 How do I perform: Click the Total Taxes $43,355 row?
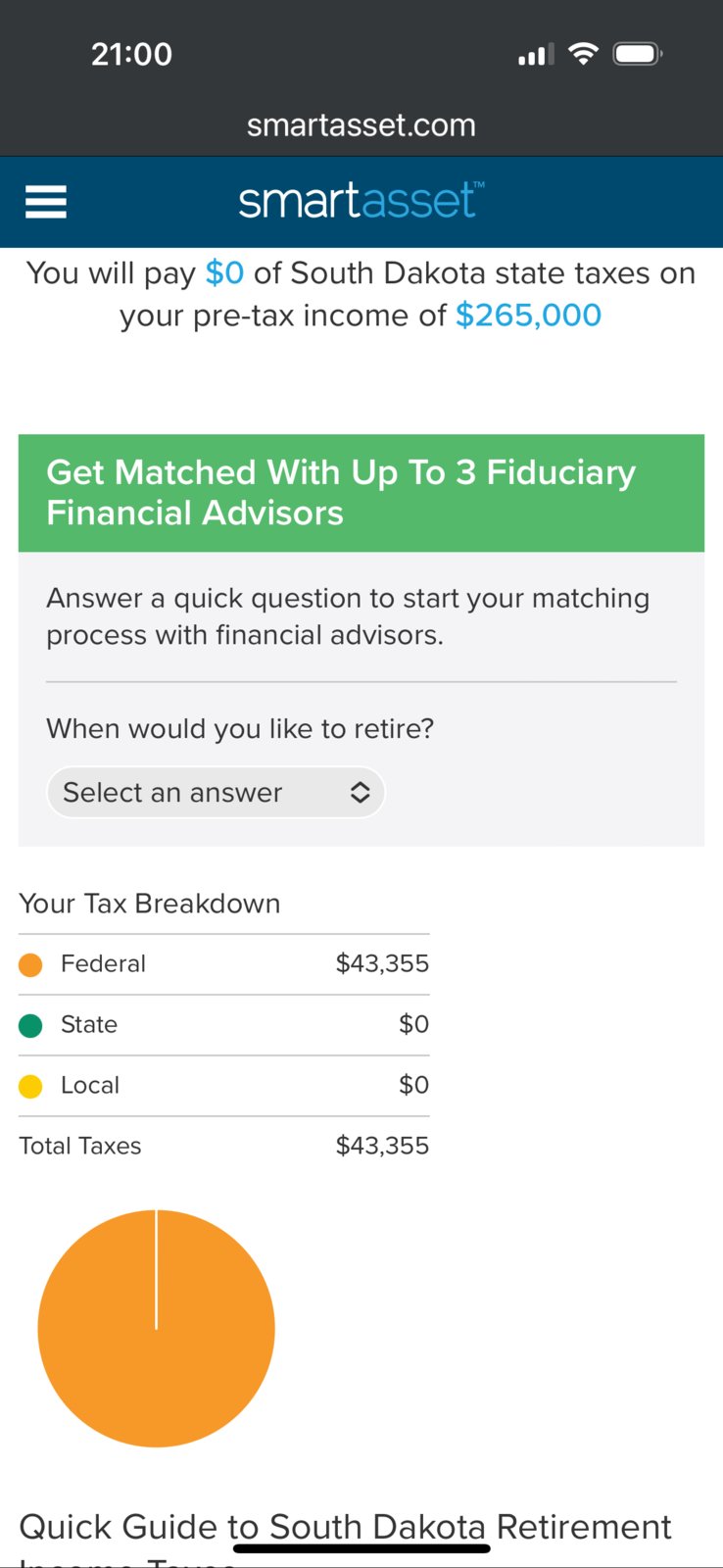point(224,1146)
